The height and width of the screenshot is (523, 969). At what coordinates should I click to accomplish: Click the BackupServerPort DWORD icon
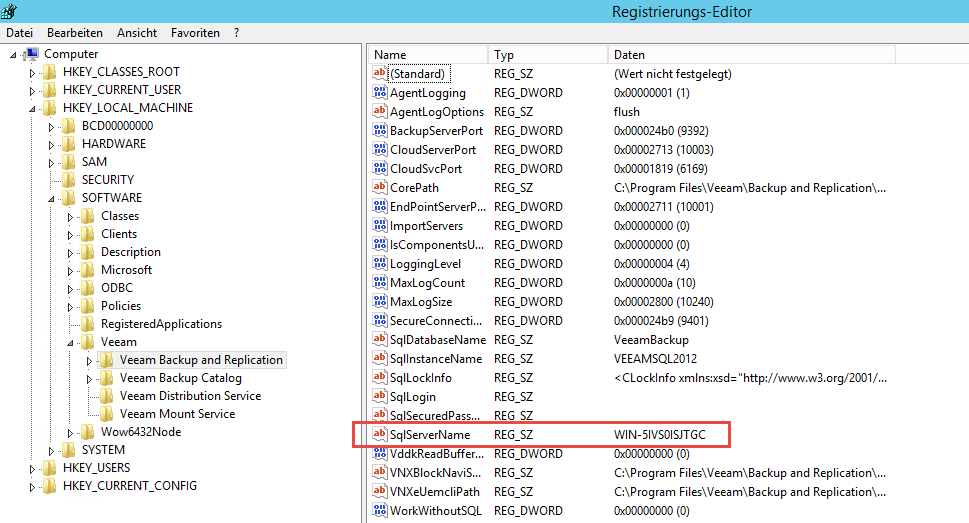(x=379, y=130)
